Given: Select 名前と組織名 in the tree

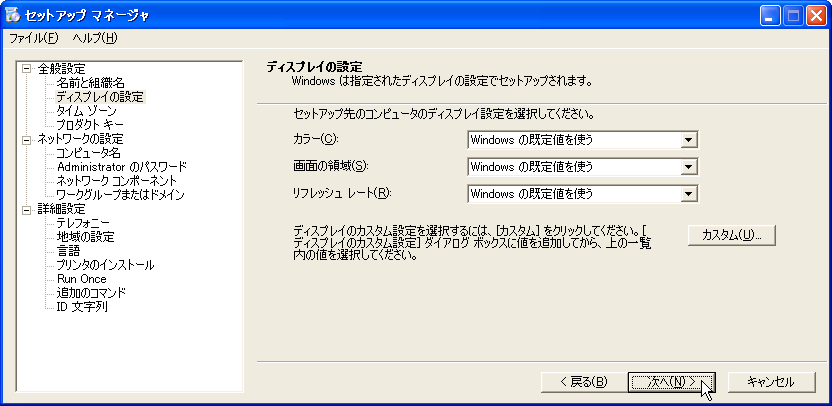Looking at the screenshot, I should [x=90, y=83].
